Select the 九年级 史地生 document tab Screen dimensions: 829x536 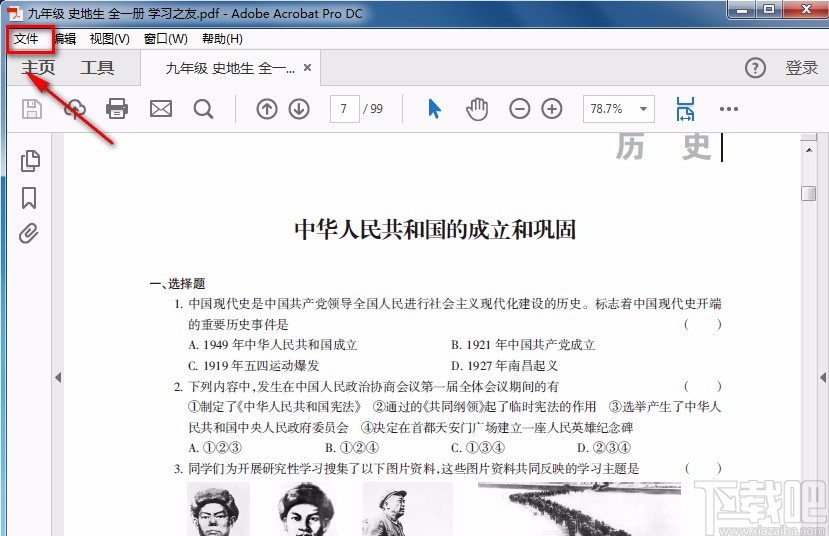[230, 68]
